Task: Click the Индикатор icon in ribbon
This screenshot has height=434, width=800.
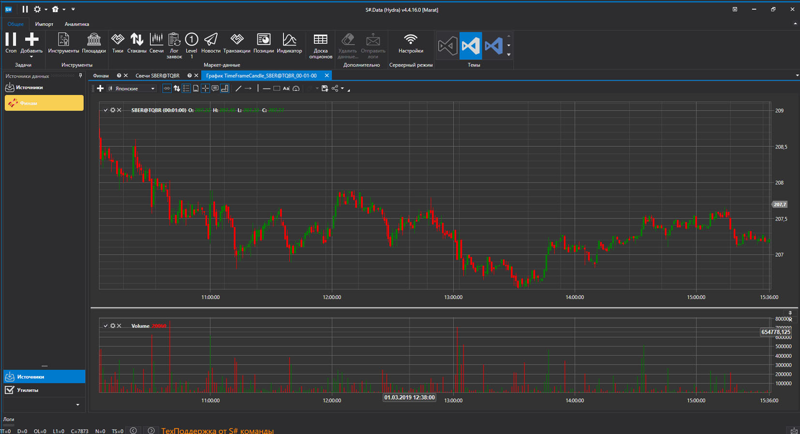Action: click(289, 42)
